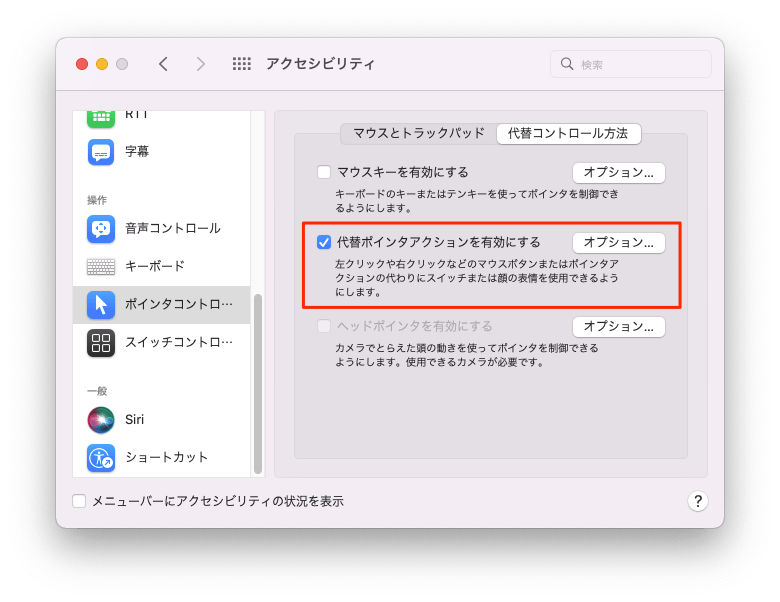This screenshot has width=780, height=602.
Task: Toggle メニューバーにアクセシビリティの状況を表示 checkbox
Action: [x=79, y=501]
